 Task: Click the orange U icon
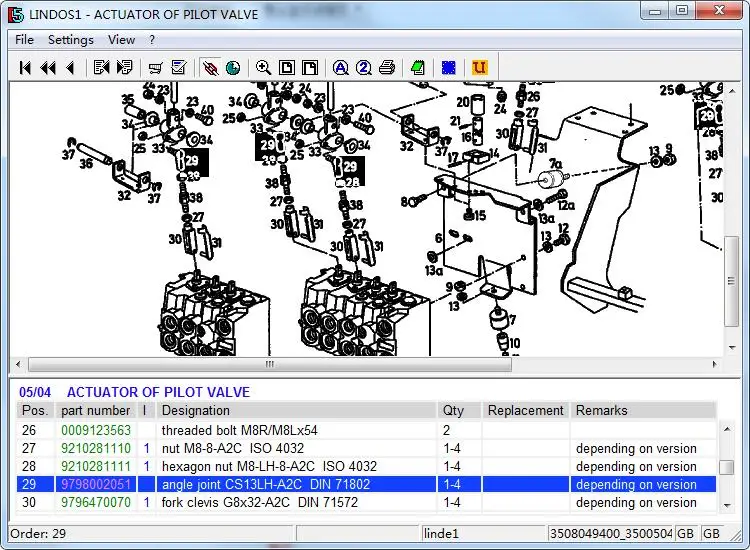tap(479, 67)
